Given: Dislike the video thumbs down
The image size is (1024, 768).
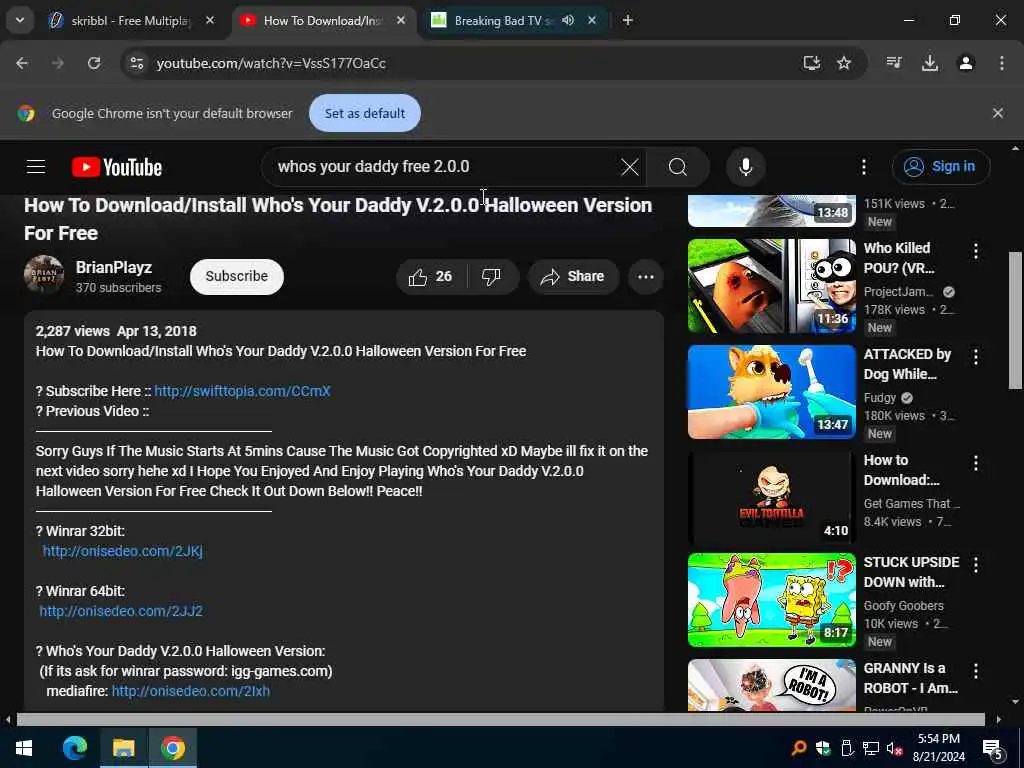Looking at the screenshot, I should (x=493, y=277).
